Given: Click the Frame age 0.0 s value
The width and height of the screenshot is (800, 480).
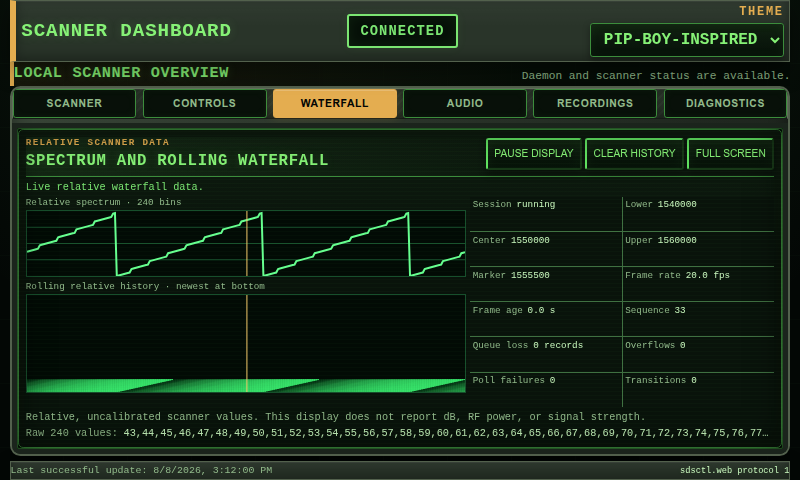Looking at the screenshot, I should tap(513, 310).
